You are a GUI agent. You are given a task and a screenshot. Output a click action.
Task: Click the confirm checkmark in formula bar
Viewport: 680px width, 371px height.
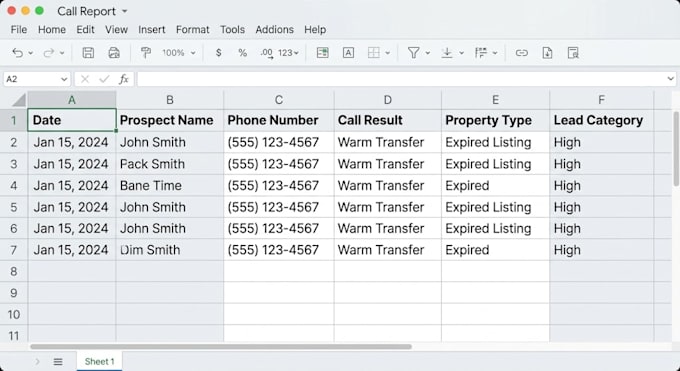[x=104, y=79]
